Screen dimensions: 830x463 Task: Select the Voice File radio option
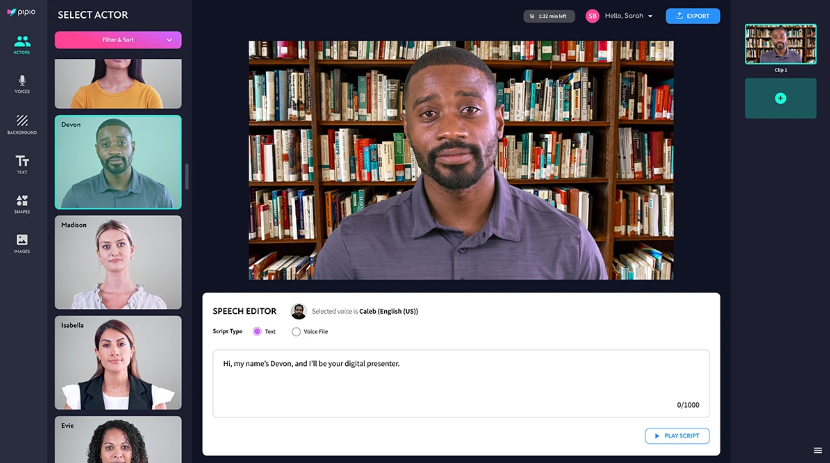[x=296, y=332]
